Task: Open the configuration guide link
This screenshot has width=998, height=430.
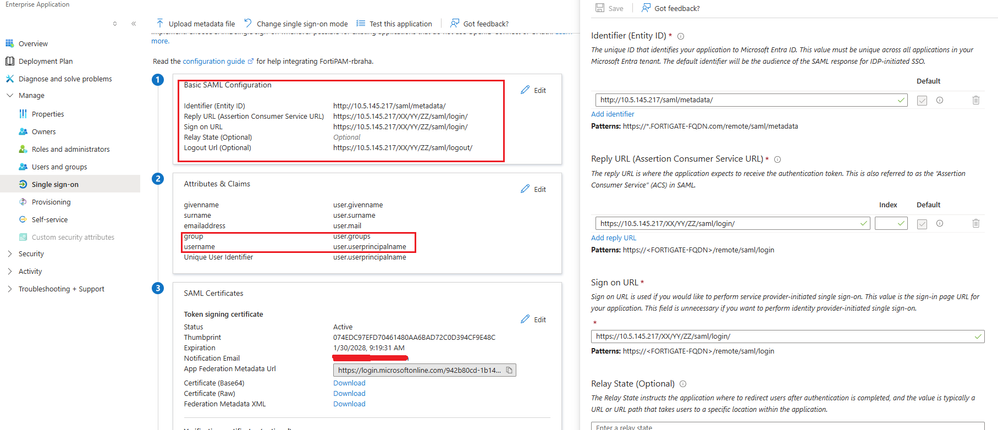Action: [218, 62]
